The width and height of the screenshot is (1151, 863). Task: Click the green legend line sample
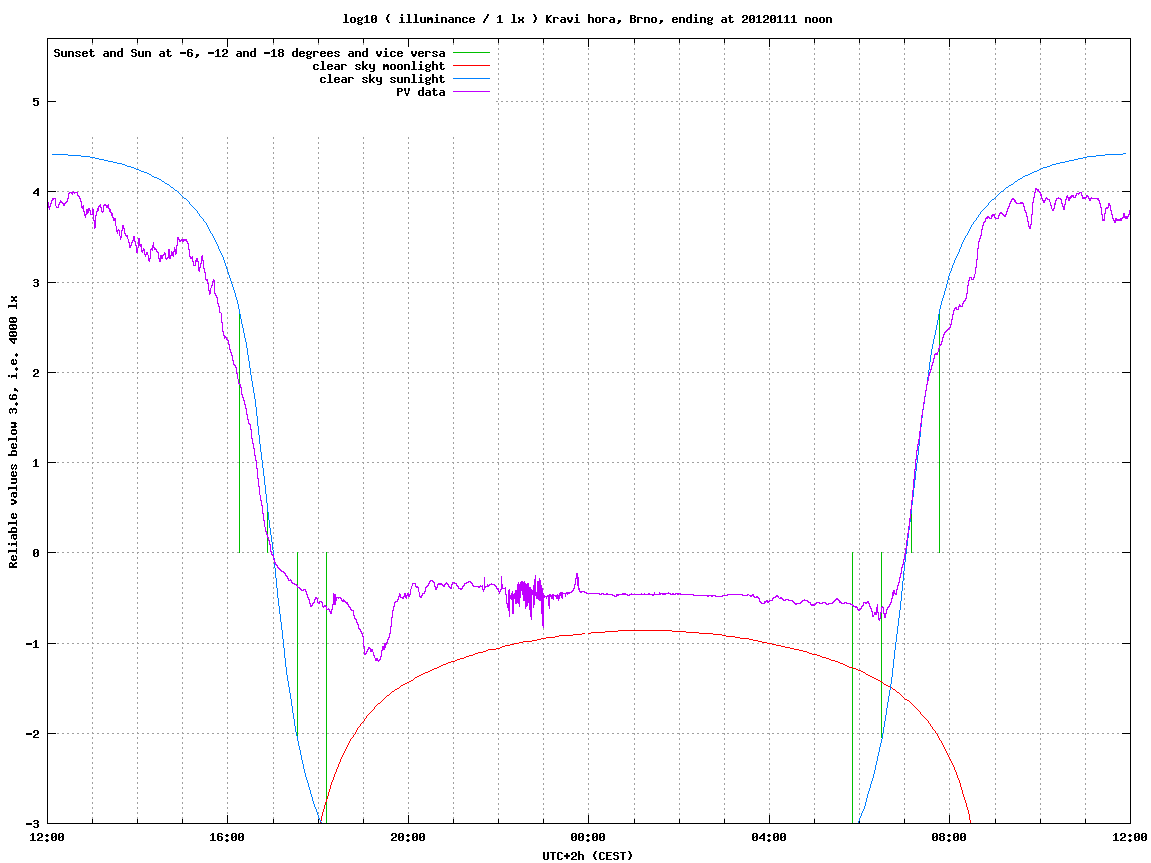(471, 53)
